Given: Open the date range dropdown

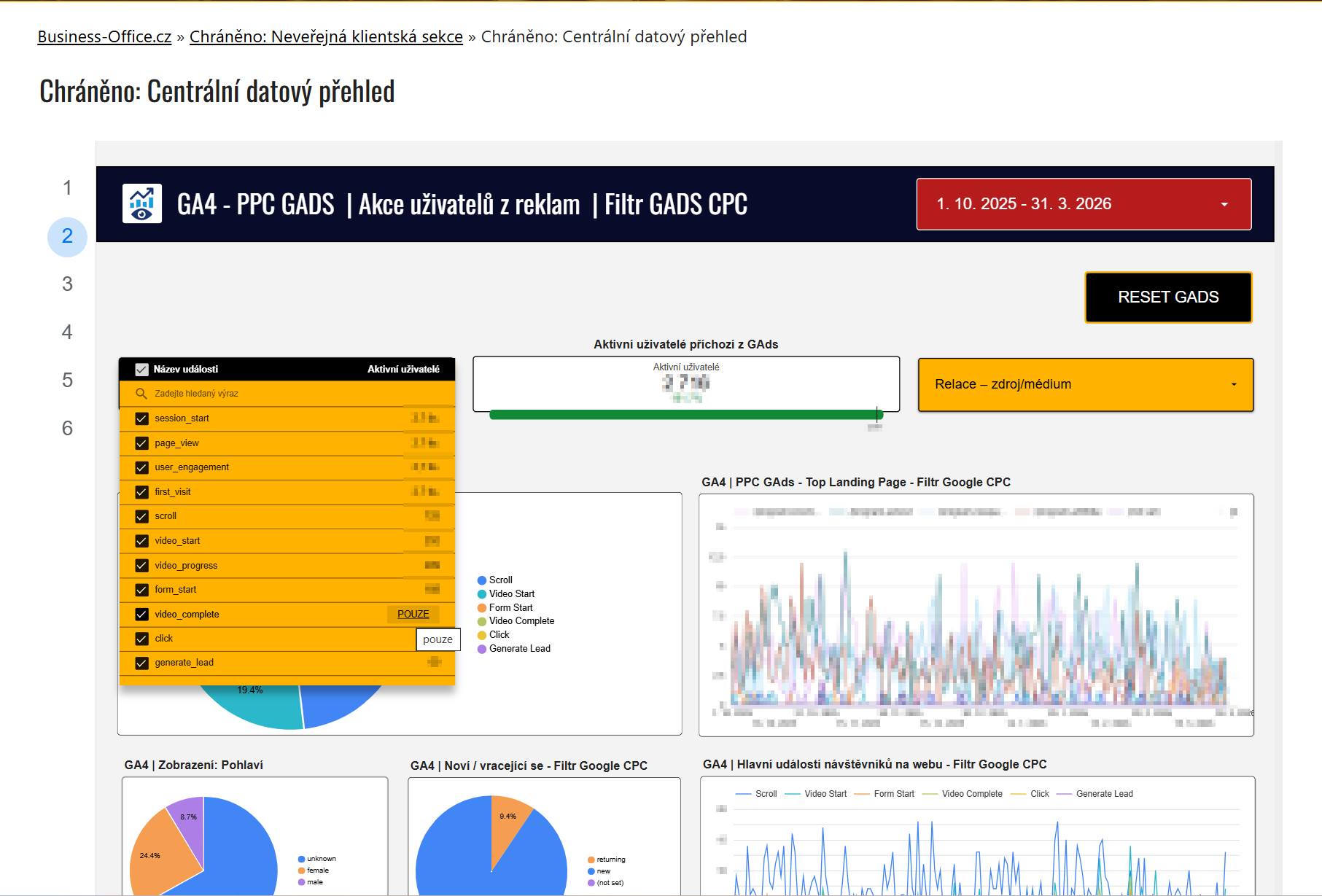Looking at the screenshot, I should tap(1084, 204).
